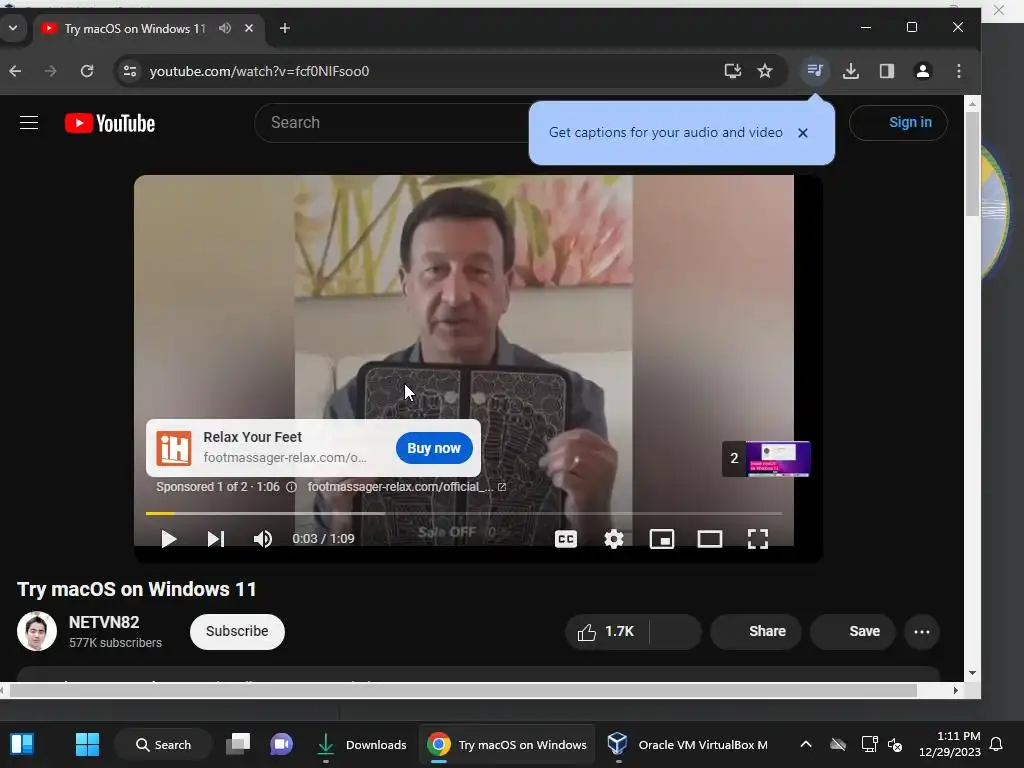Open footmassager-relax.com/official link
Screen dimensions: 1024x768
(406, 487)
